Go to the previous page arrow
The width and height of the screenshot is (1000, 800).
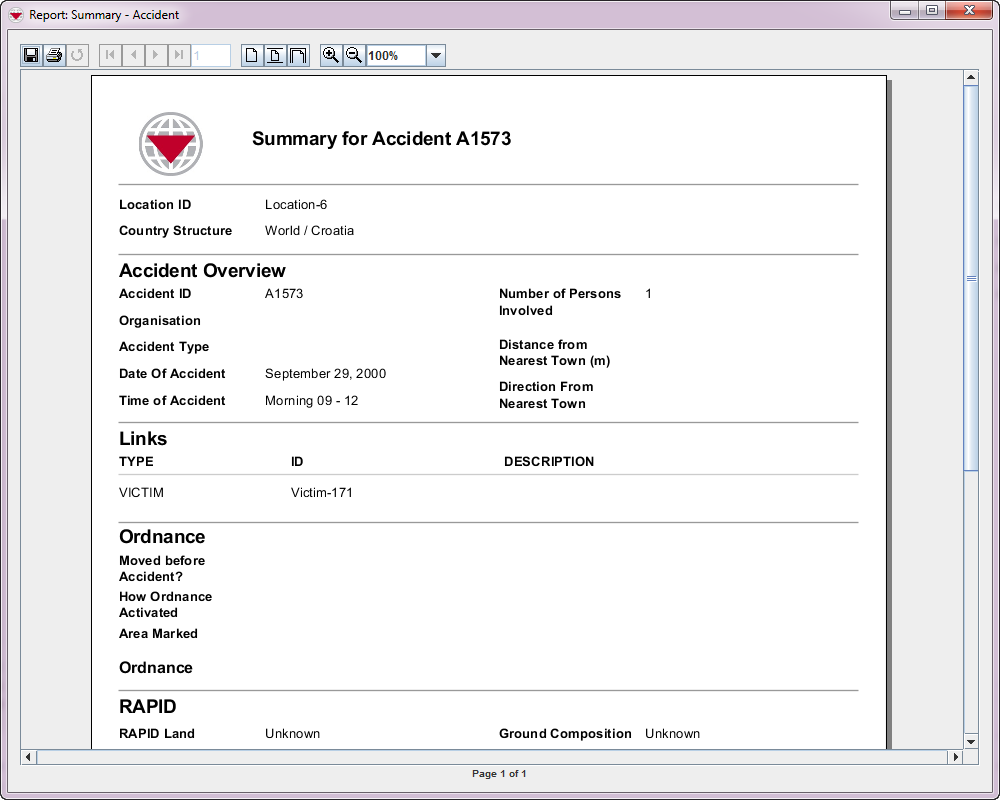pyautogui.click(x=133, y=56)
